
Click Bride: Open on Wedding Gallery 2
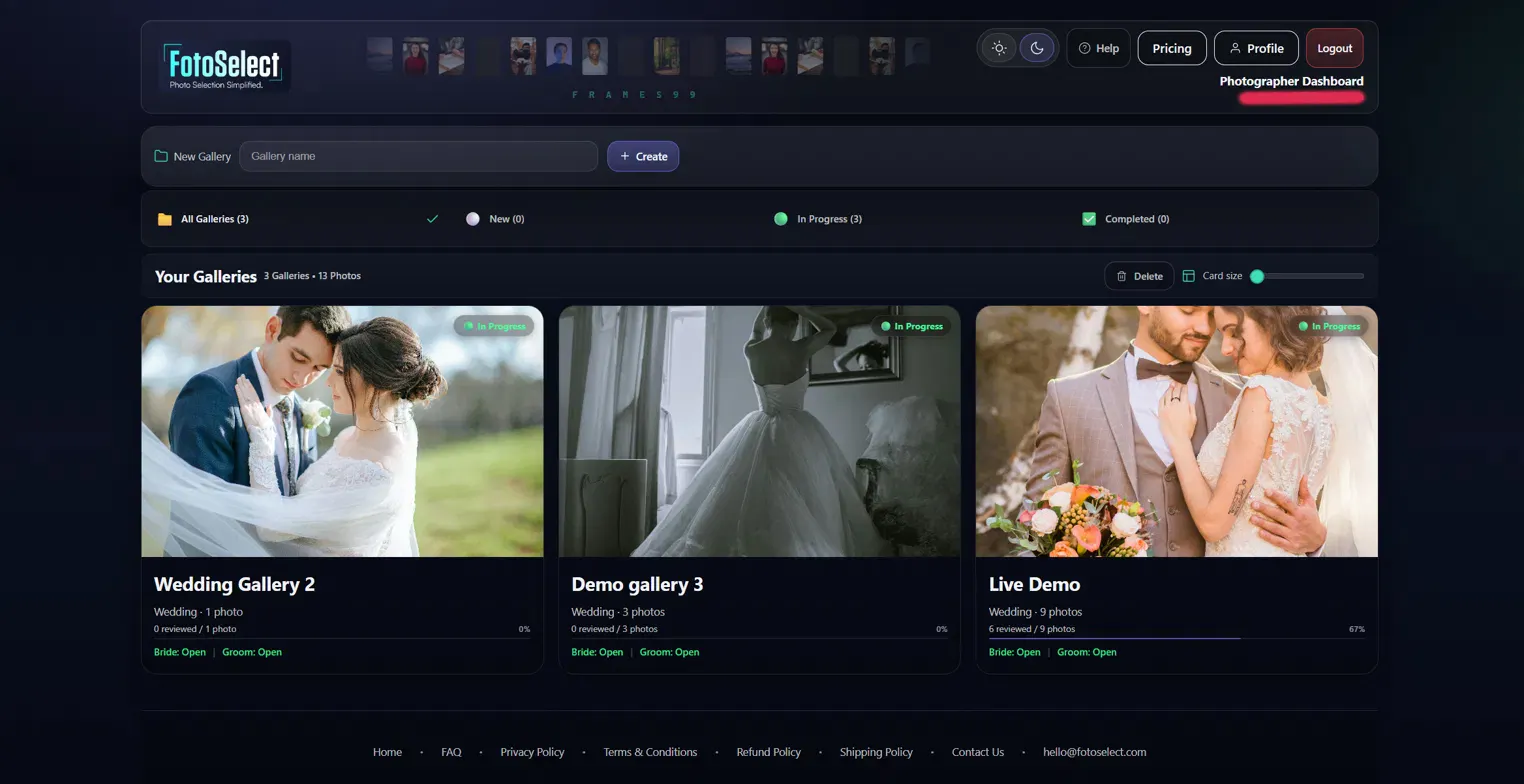click(x=180, y=652)
